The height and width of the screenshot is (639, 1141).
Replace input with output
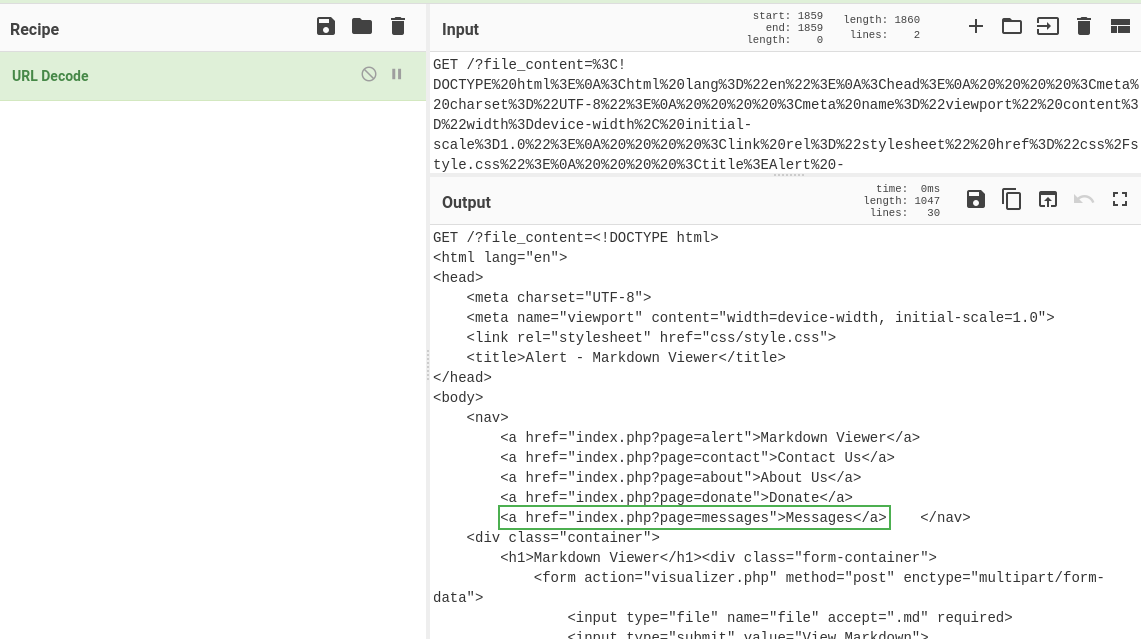coord(1048,199)
